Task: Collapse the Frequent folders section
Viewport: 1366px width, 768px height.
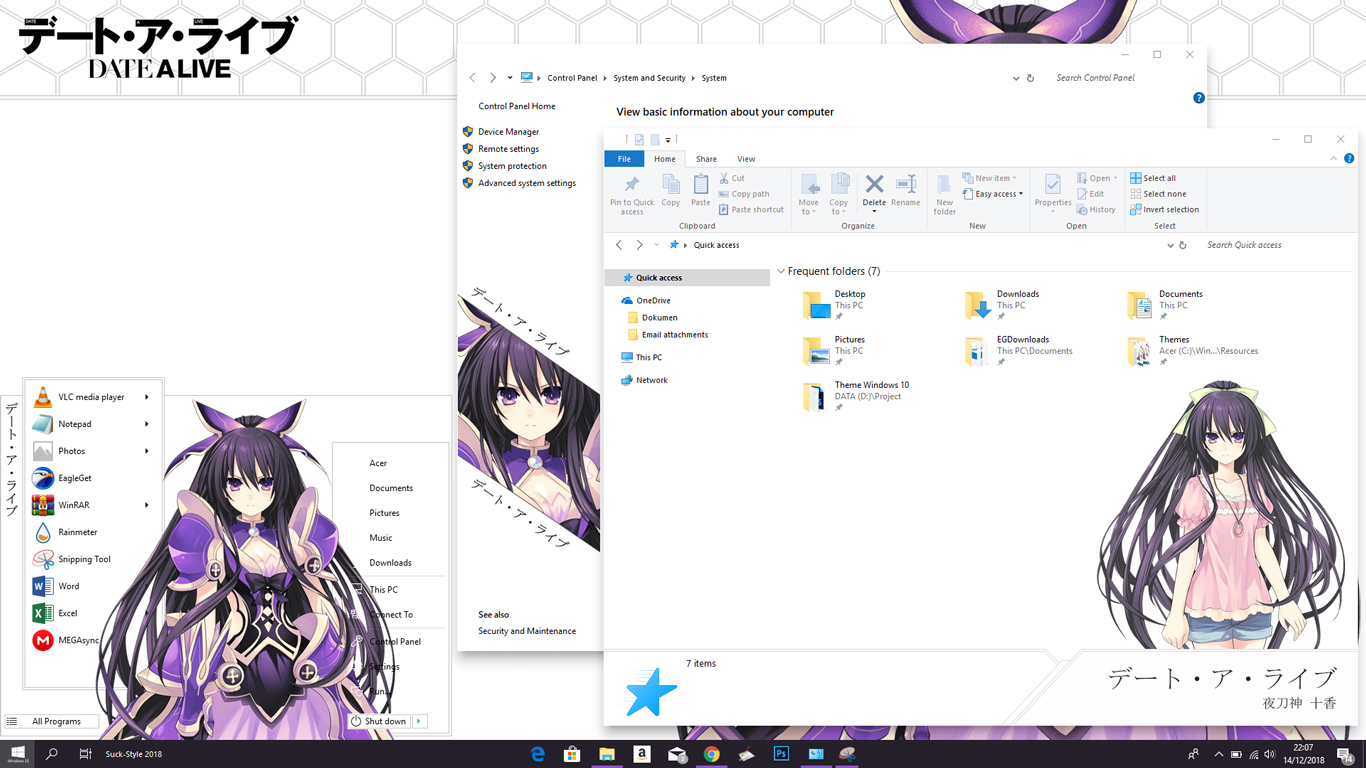Action: (x=781, y=272)
